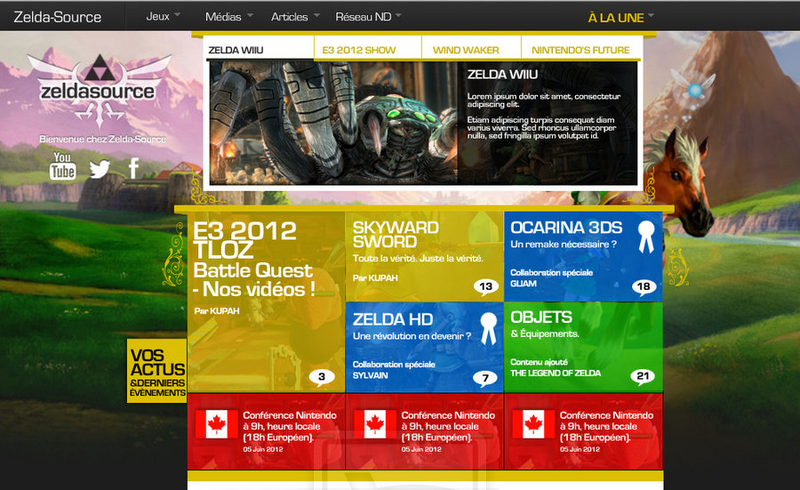This screenshot has width=800, height=490.
Task: Click the Zelda-Source site title link
Action: click(x=57, y=17)
